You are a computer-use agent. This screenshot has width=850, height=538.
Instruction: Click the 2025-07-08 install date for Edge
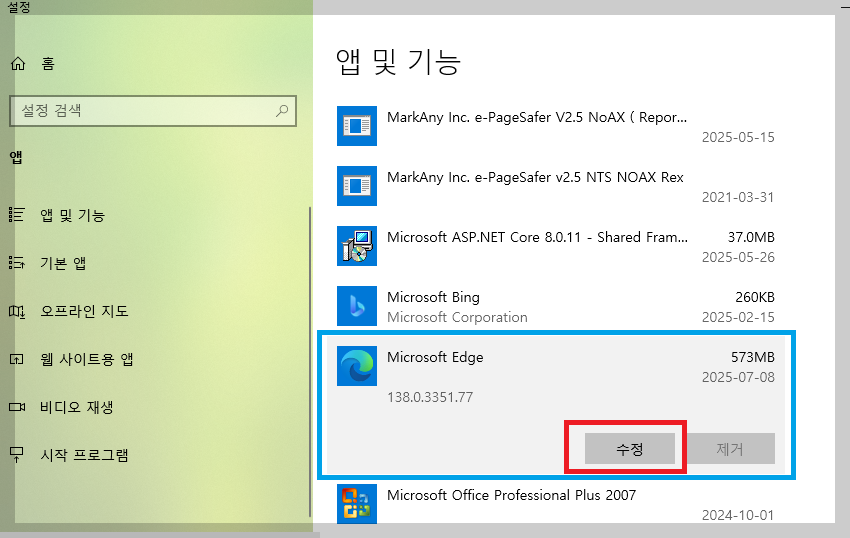pyautogui.click(x=738, y=377)
